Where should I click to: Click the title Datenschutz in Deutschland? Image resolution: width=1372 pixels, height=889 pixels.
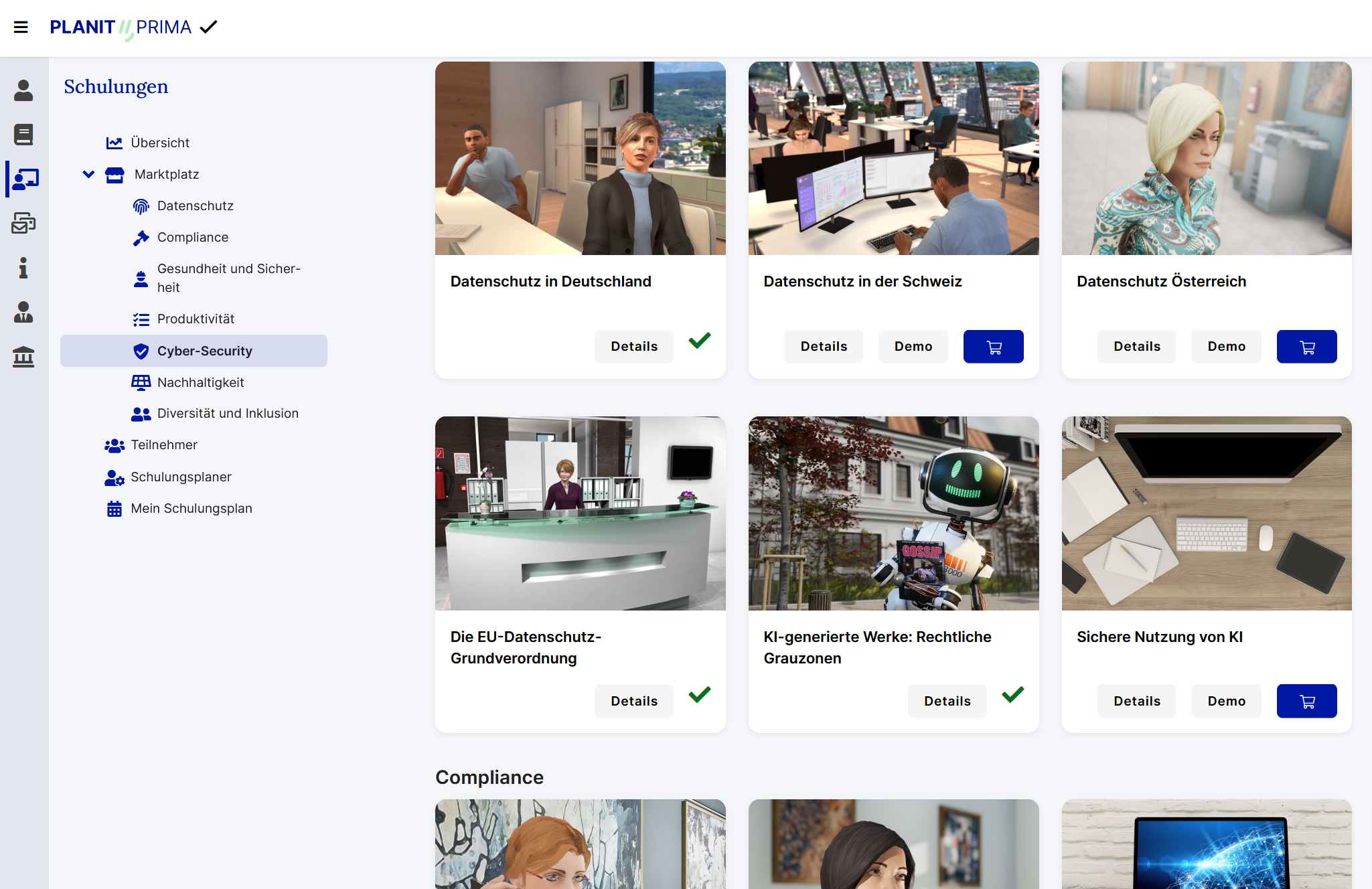point(551,281)
